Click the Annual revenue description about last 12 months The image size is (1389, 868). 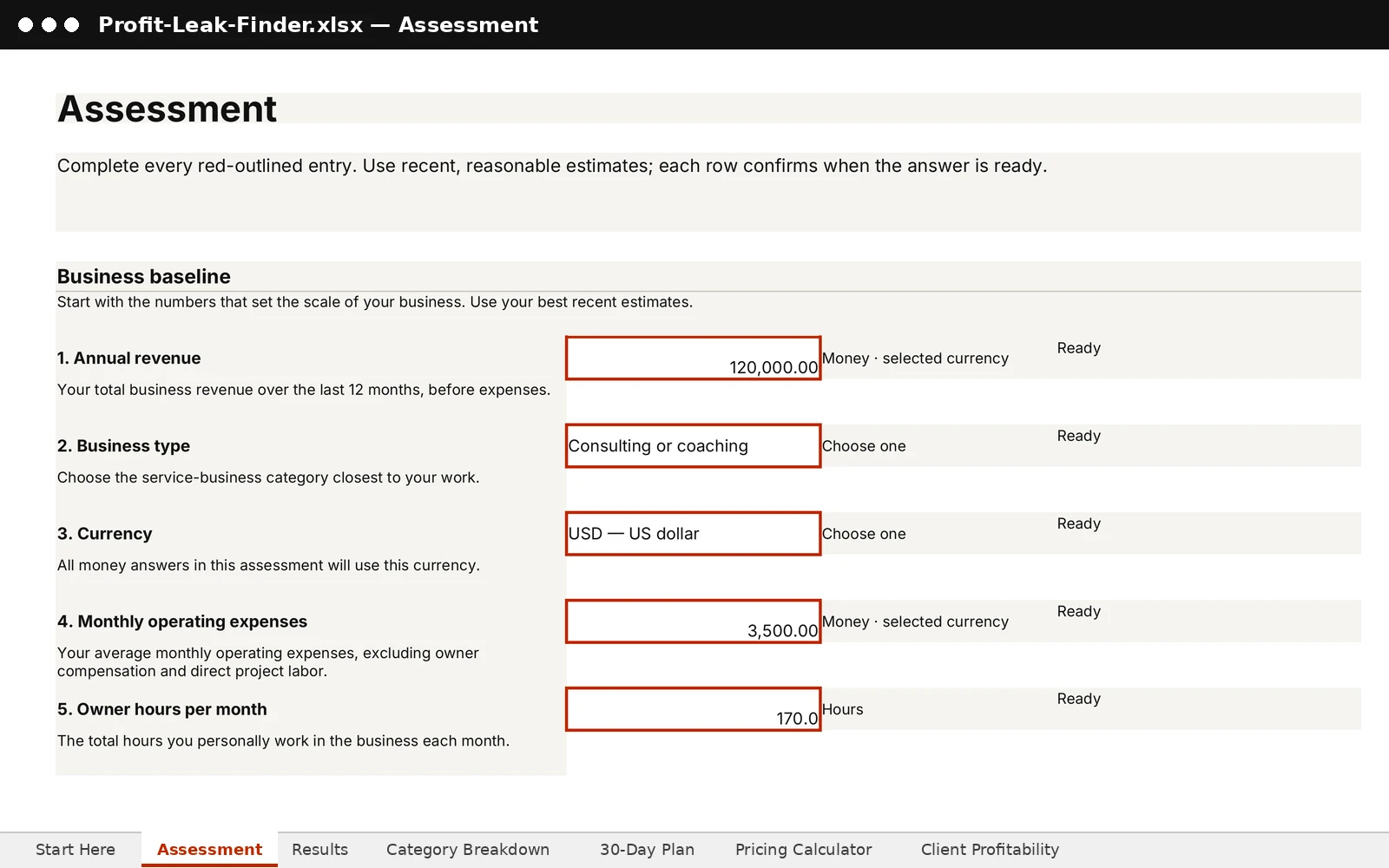304,390
